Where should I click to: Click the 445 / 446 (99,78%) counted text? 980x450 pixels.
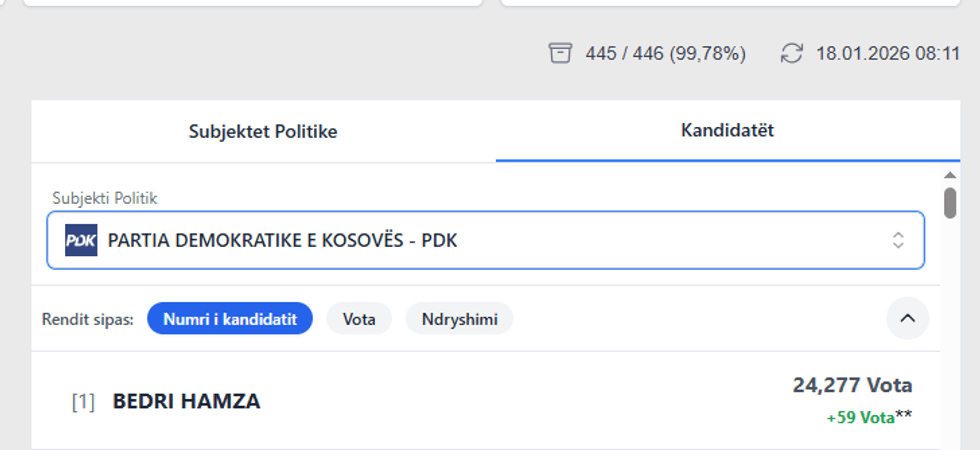coord(665,54)
